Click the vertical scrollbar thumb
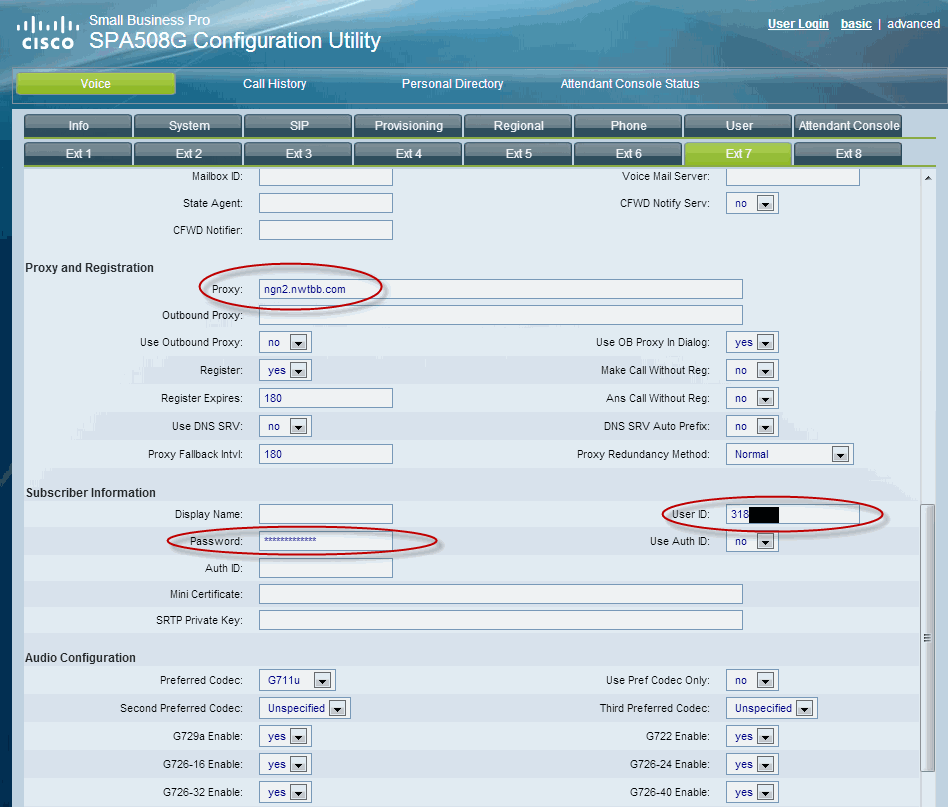Viewport: 948px width, 807px height. [x=927, y=638]
